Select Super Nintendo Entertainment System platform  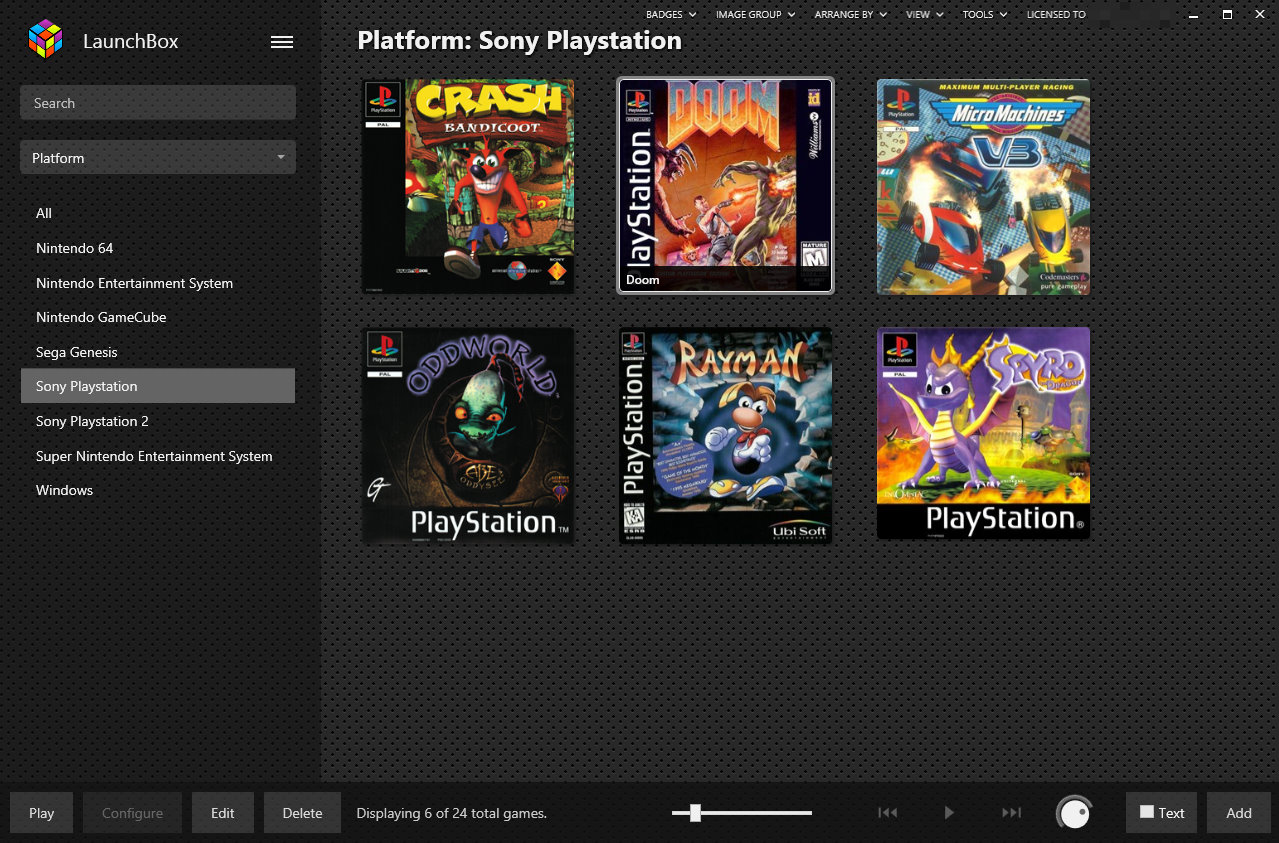[158, 456]
